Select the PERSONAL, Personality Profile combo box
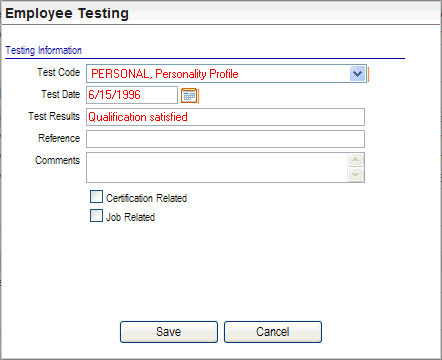 coord(226,74)
